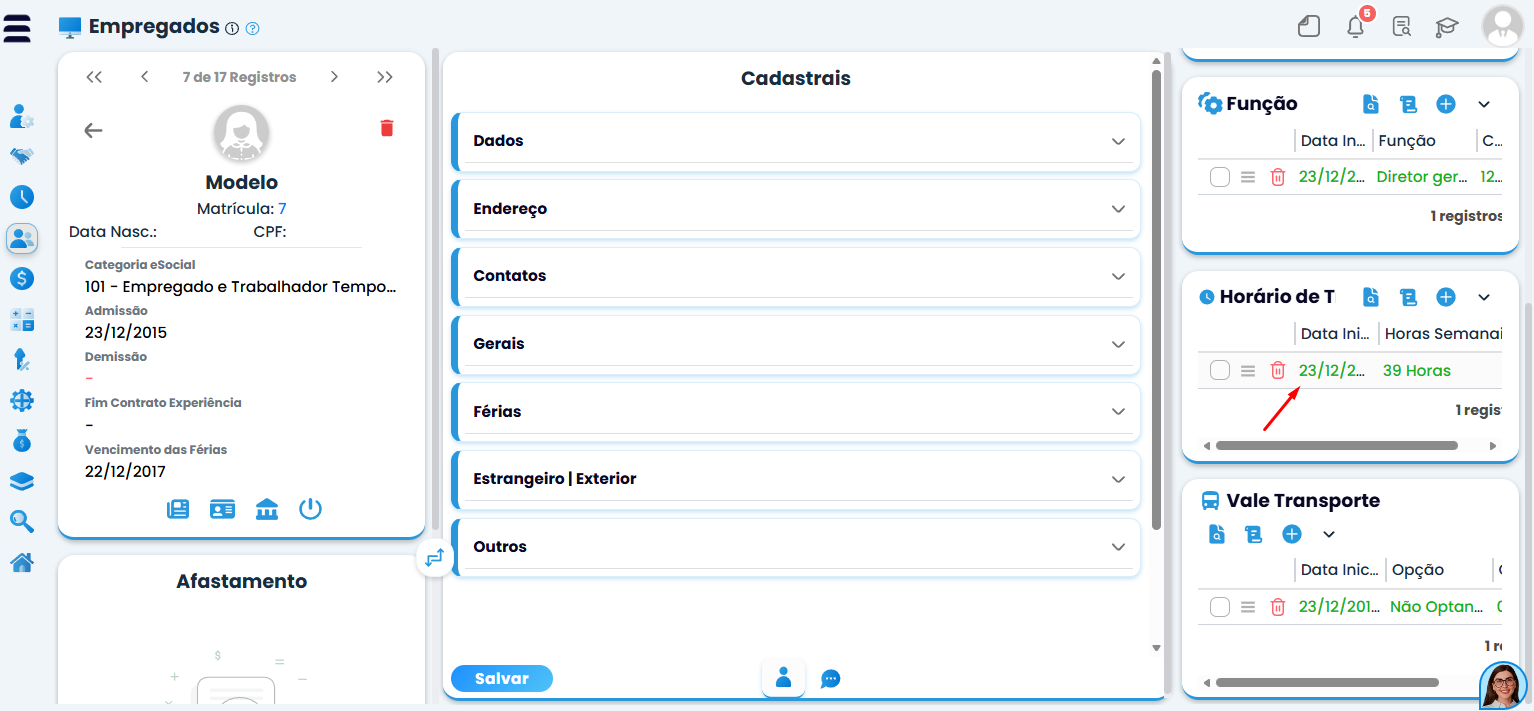Open the notifications bell

tap(1356, 26)
